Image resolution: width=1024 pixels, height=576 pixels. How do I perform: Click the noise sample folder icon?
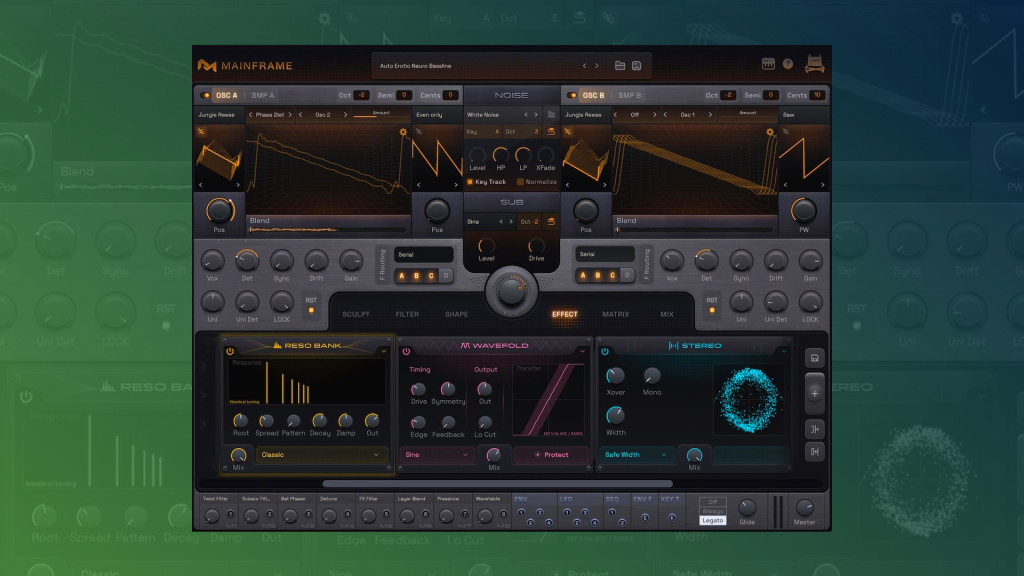click(x=551, y=115)
